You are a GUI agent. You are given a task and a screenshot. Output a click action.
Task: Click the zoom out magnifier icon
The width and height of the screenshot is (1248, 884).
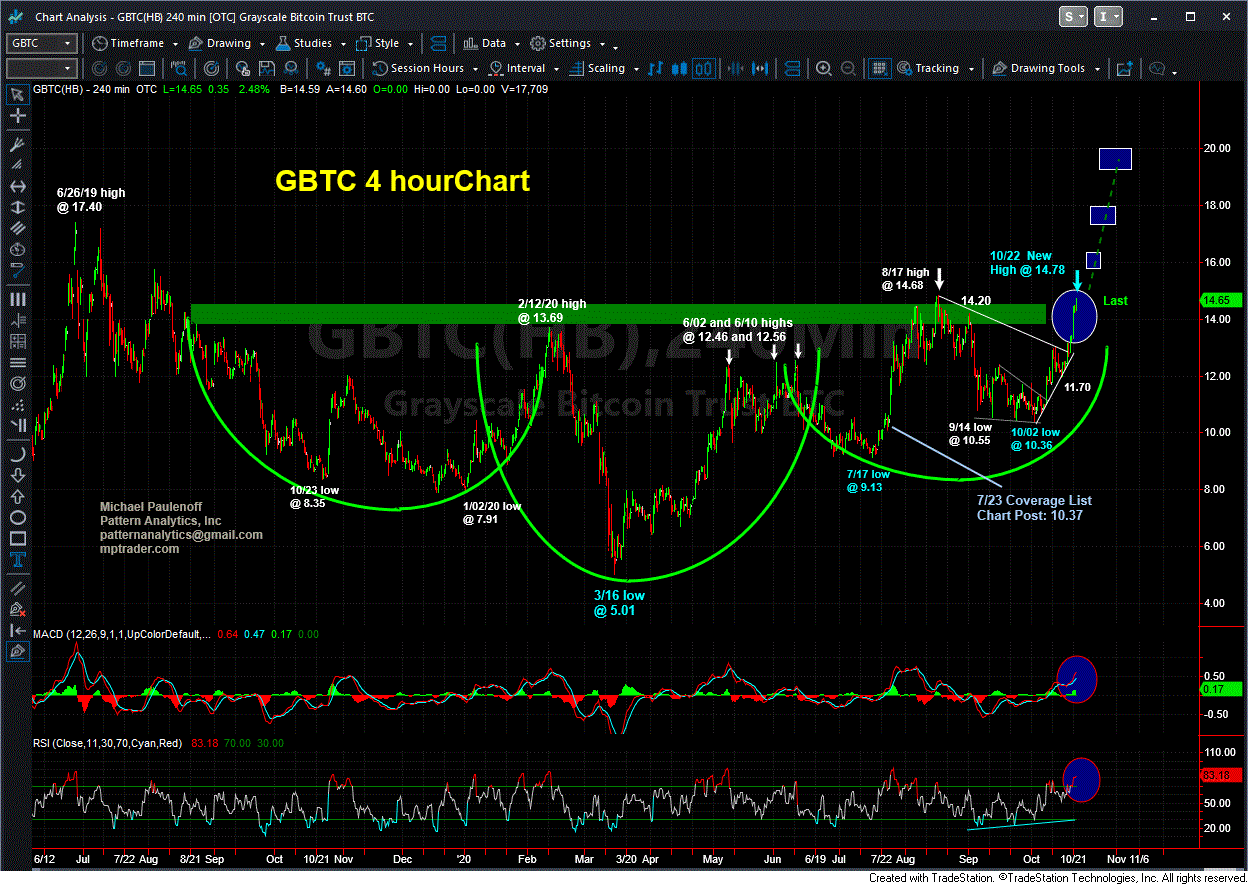click(x=848, y=68)
